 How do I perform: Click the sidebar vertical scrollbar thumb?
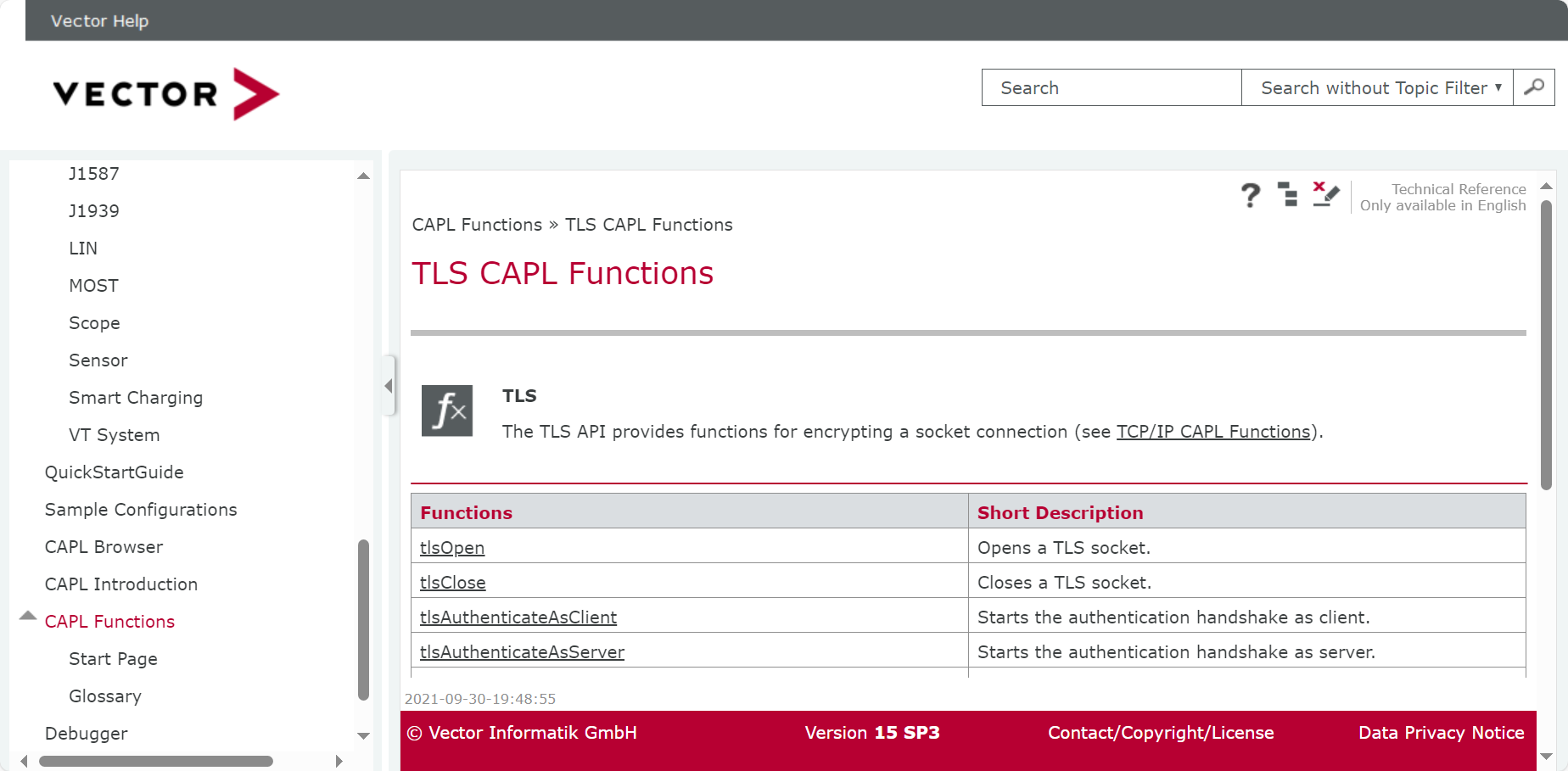click(363, 619)
